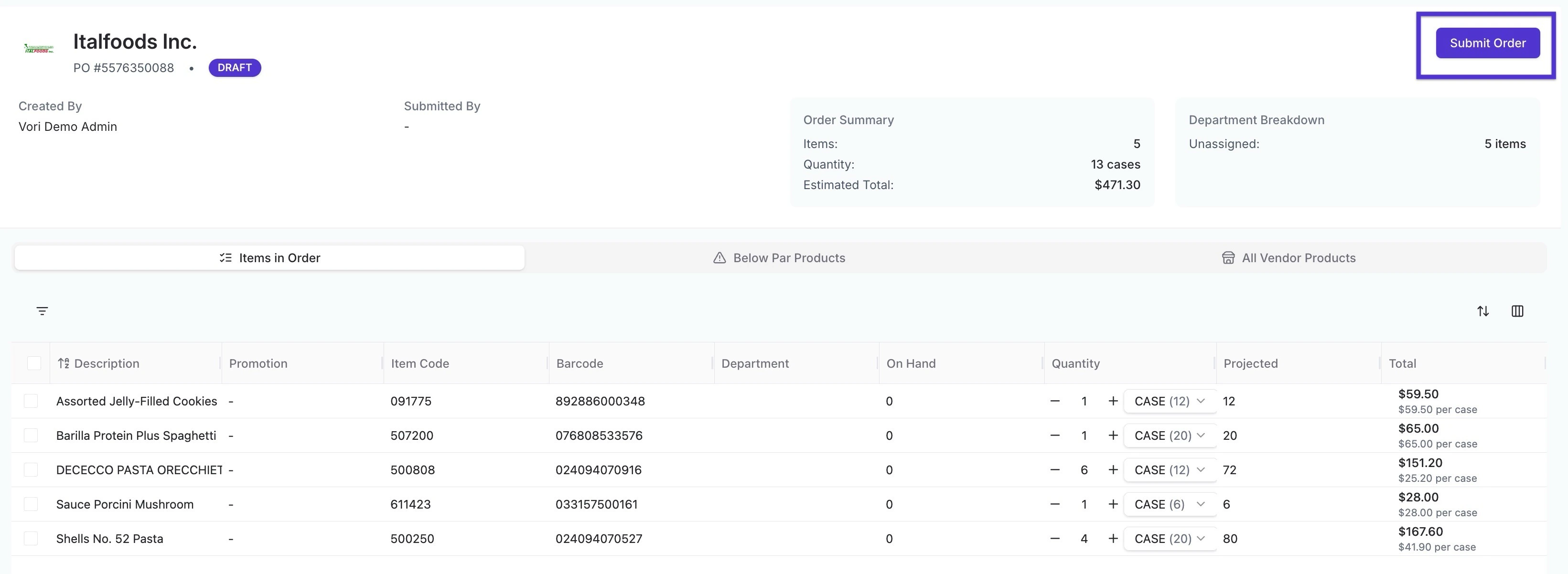Open CASE (12) dropdown for Jelly-Filled Cookies
1568x574 pixels.
[x=1169, y=401]
